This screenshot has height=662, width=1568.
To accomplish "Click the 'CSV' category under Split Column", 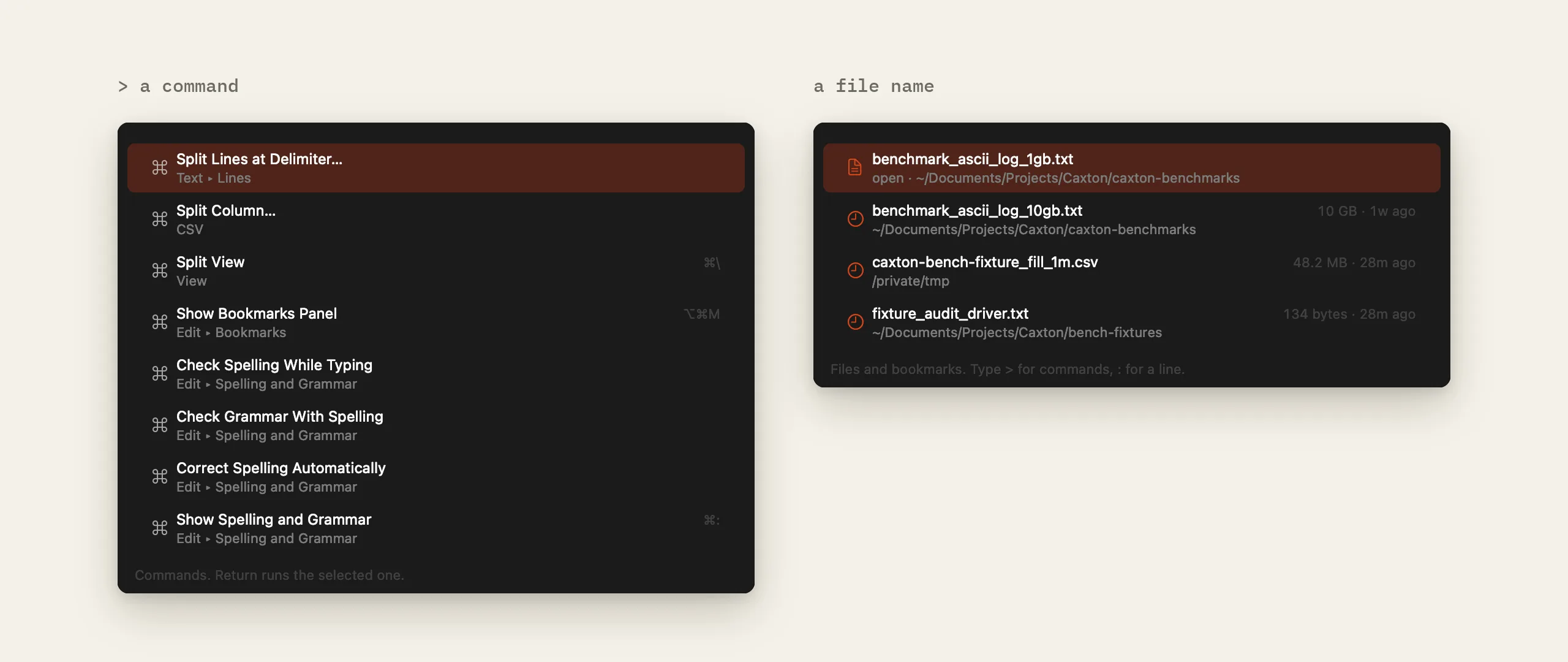I will click(x=190, y=229).
